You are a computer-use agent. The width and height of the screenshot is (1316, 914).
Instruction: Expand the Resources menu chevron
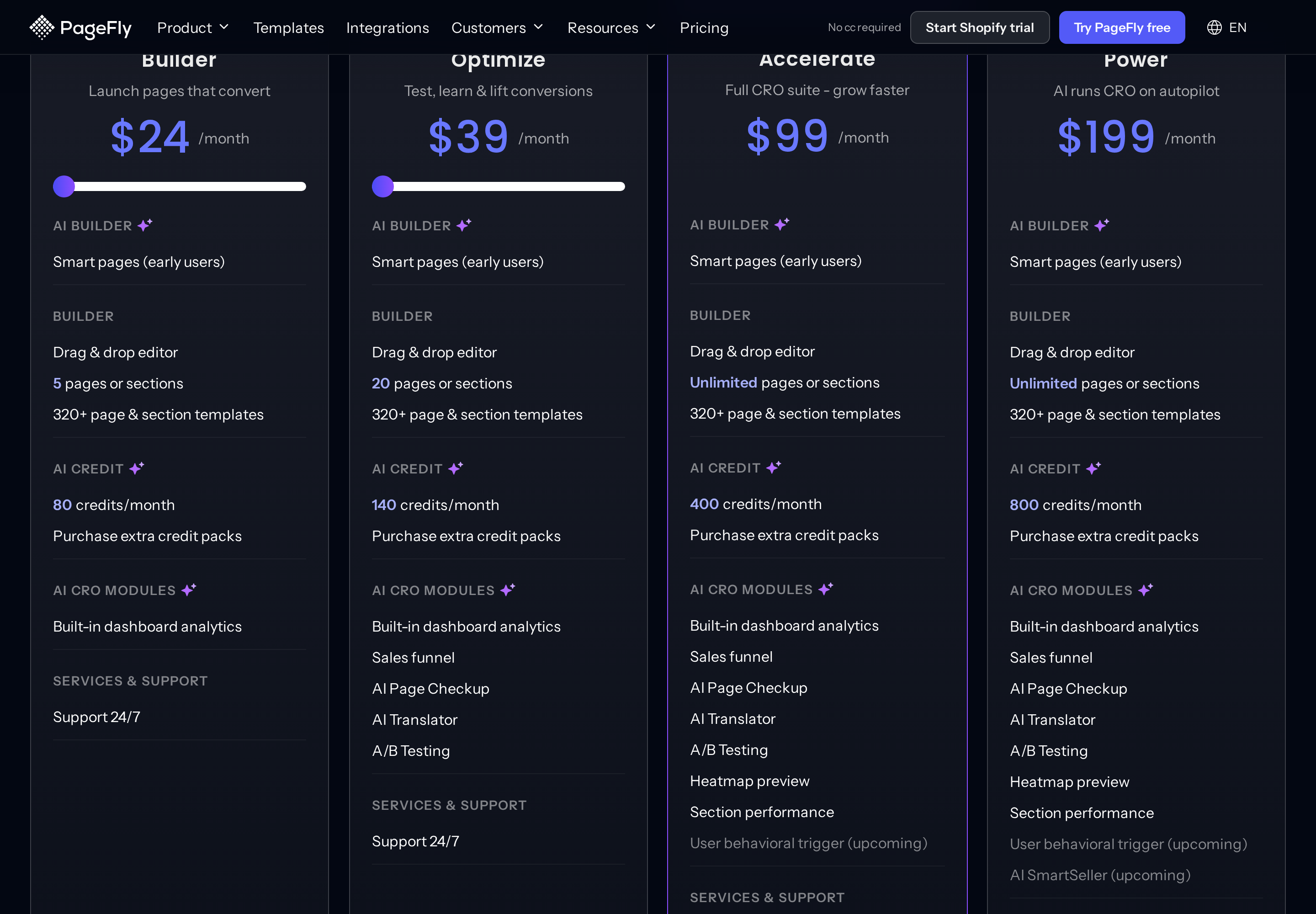pos(651,27)
